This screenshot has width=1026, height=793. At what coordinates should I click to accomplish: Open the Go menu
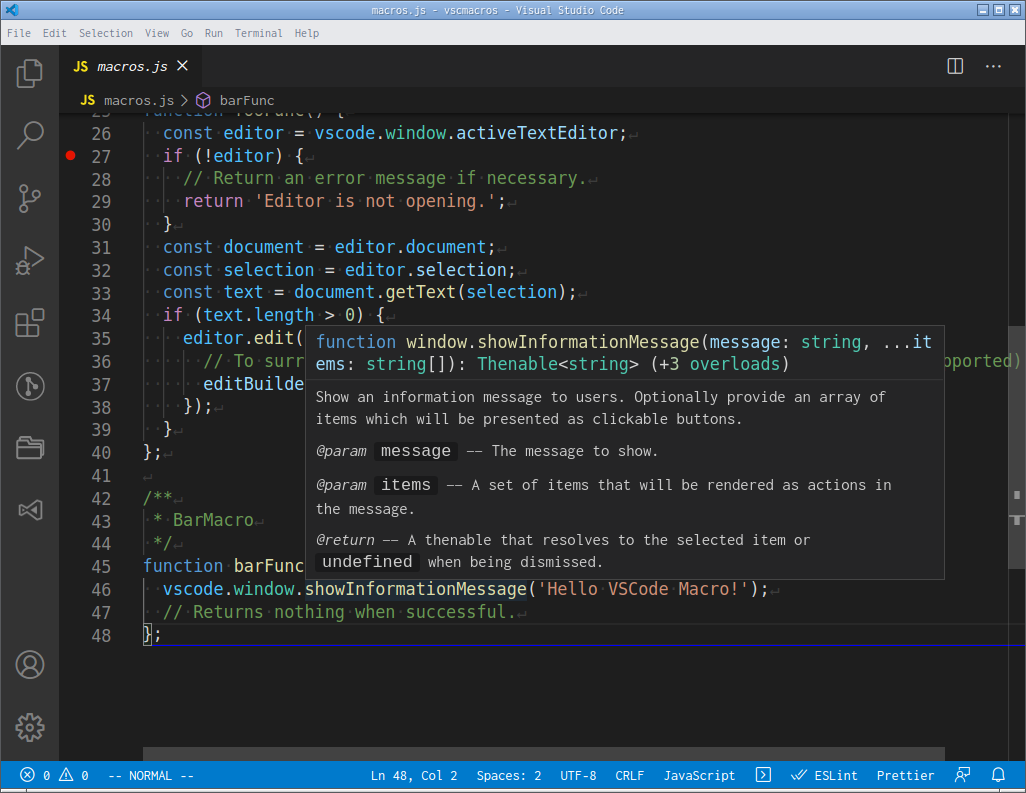[x=186, y=33]
